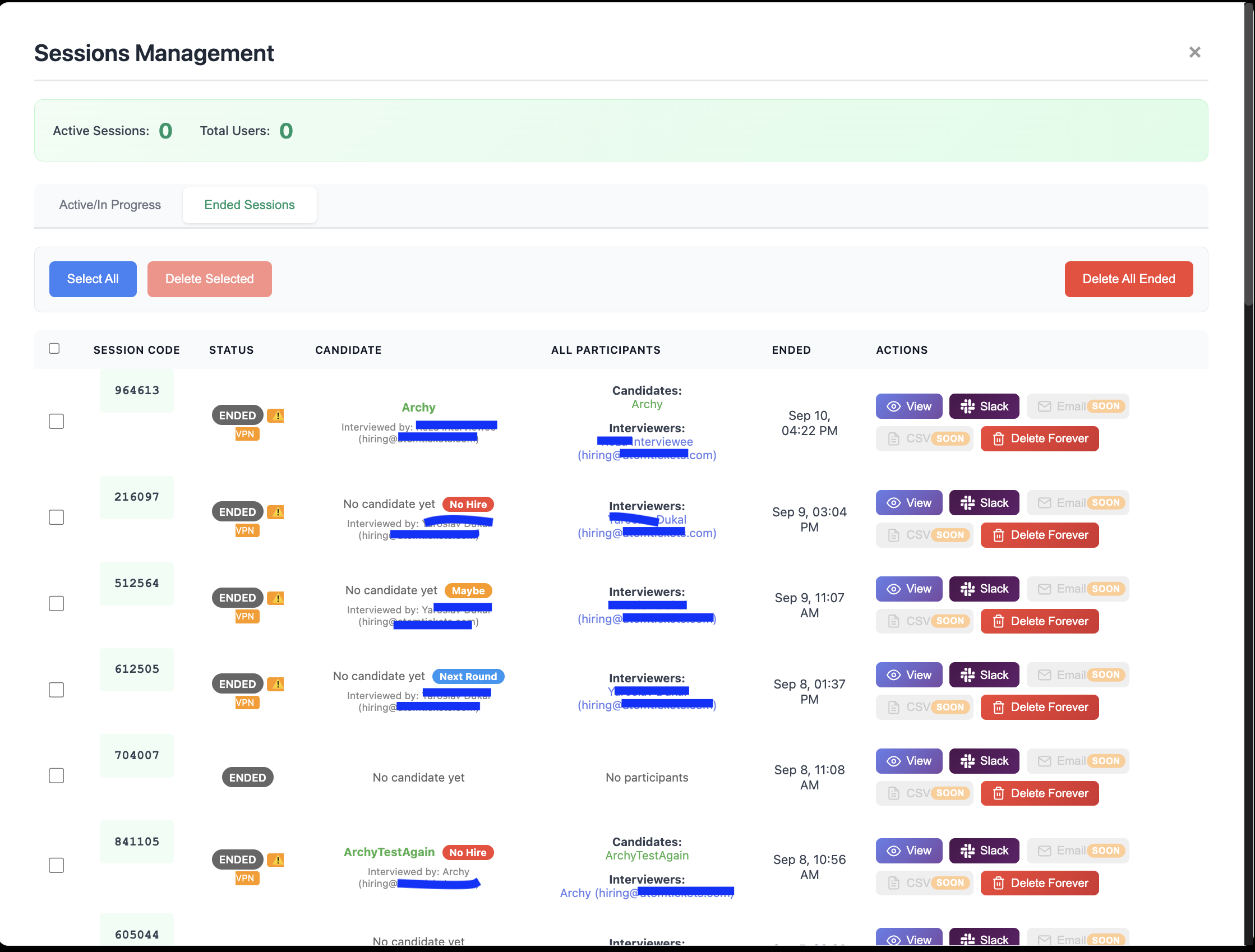
Task: Click the Session Code column header
Action: tap(137, 350)
